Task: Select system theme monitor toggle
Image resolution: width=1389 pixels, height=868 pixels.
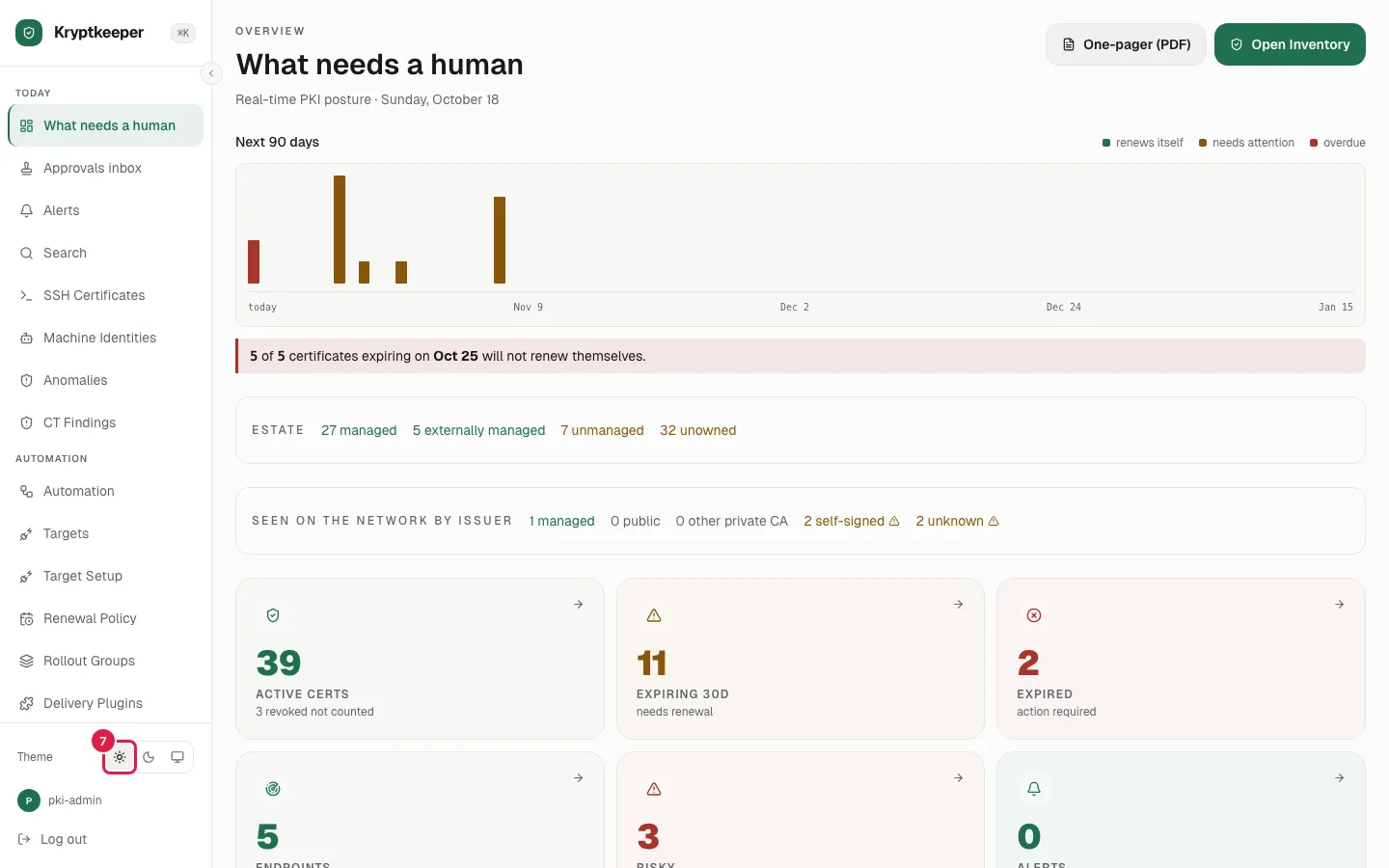Action: tap(177, 757)
